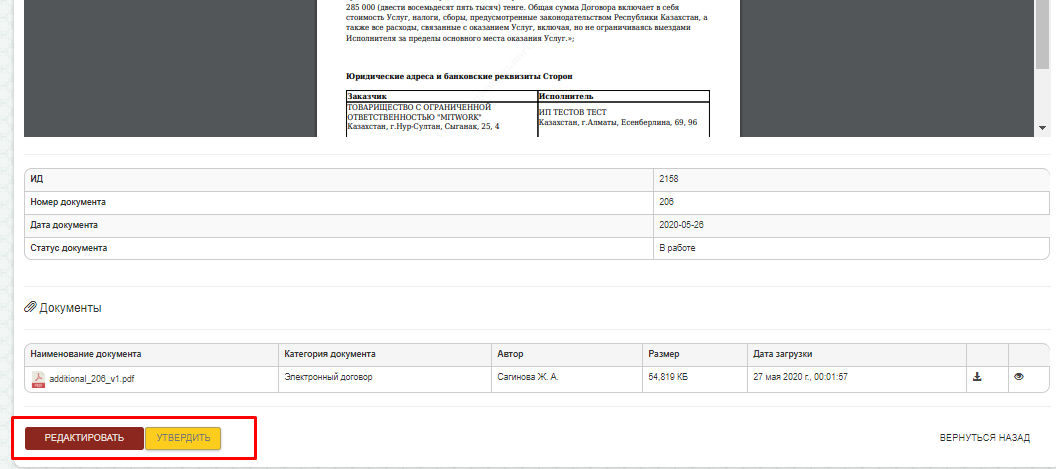Click the ИД value 2158

pyautogui.click(x=668, y=178)
